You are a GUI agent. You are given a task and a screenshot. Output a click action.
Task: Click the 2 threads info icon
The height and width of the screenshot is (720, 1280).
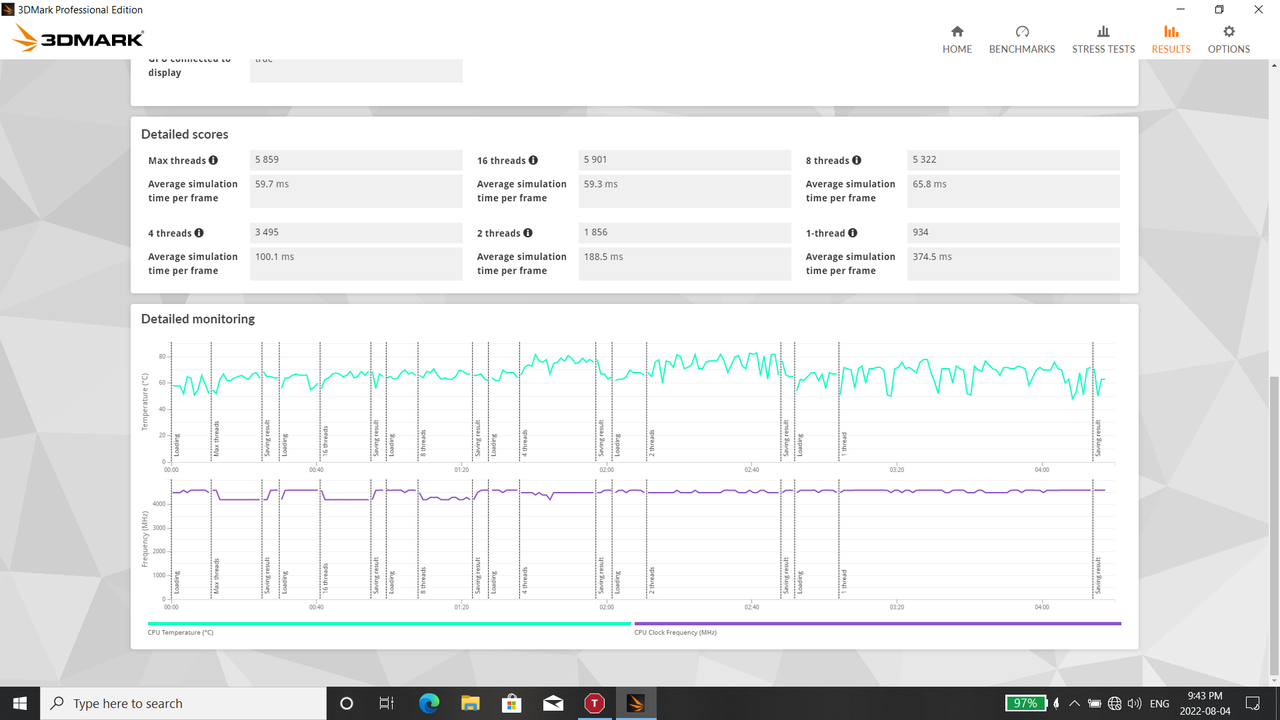point(529,233)
